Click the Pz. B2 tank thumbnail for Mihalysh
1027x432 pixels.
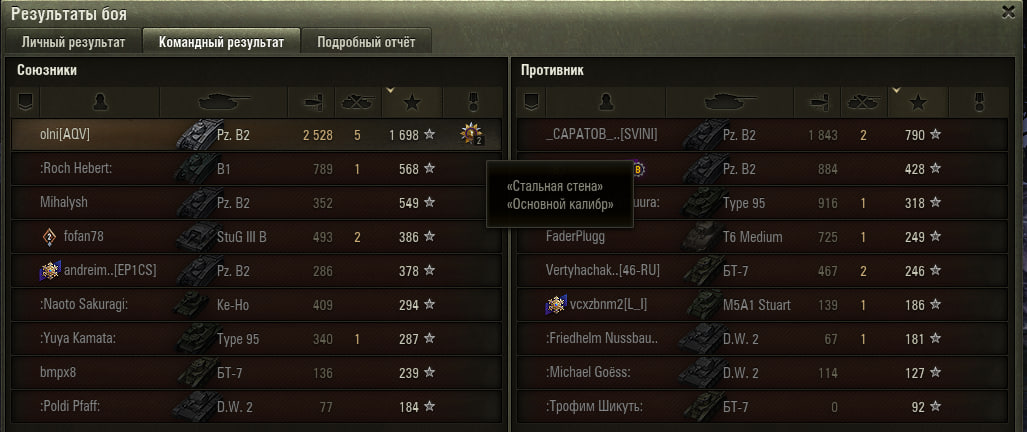coord(199,203)
